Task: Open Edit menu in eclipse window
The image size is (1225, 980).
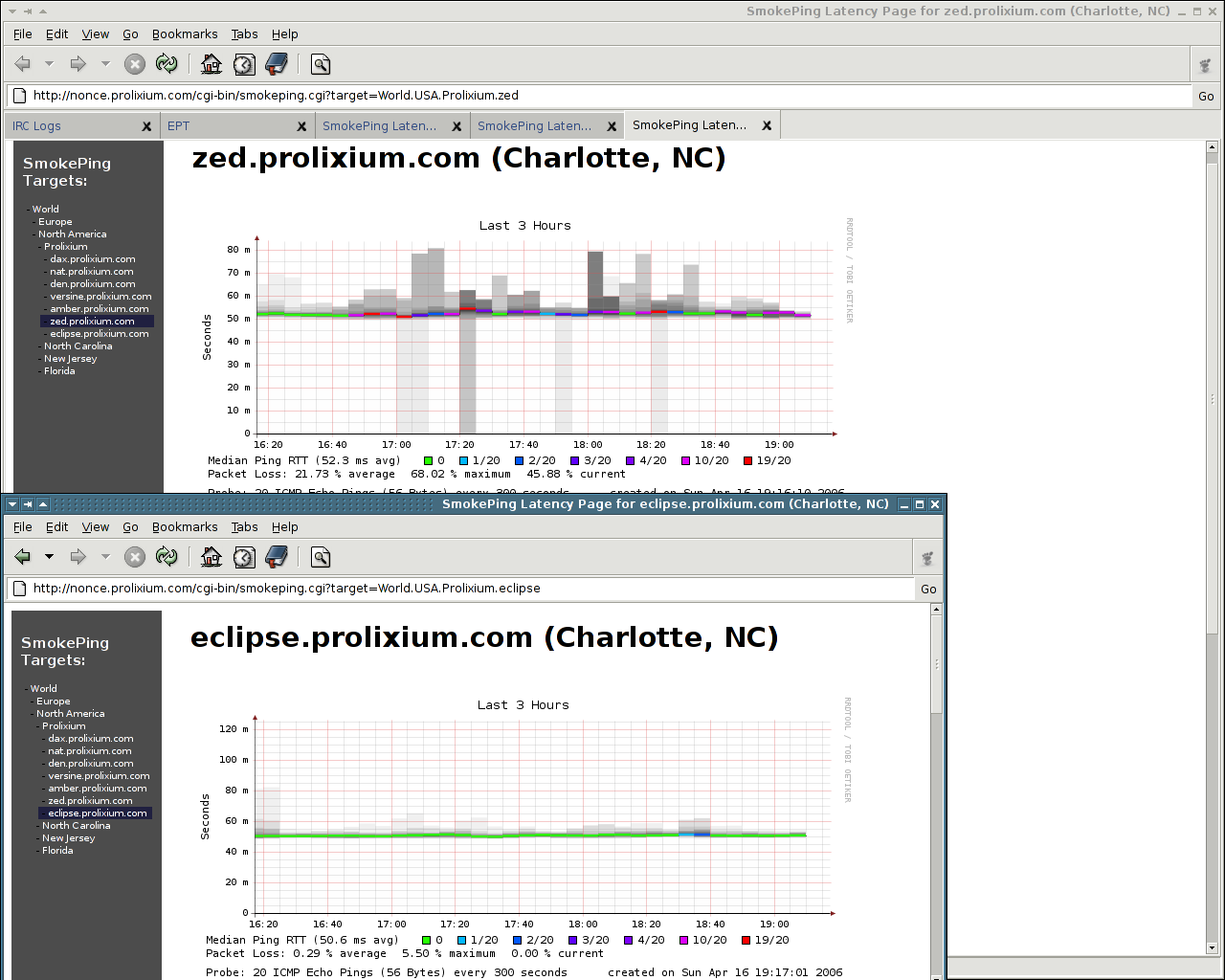Action: pos(57,526)
